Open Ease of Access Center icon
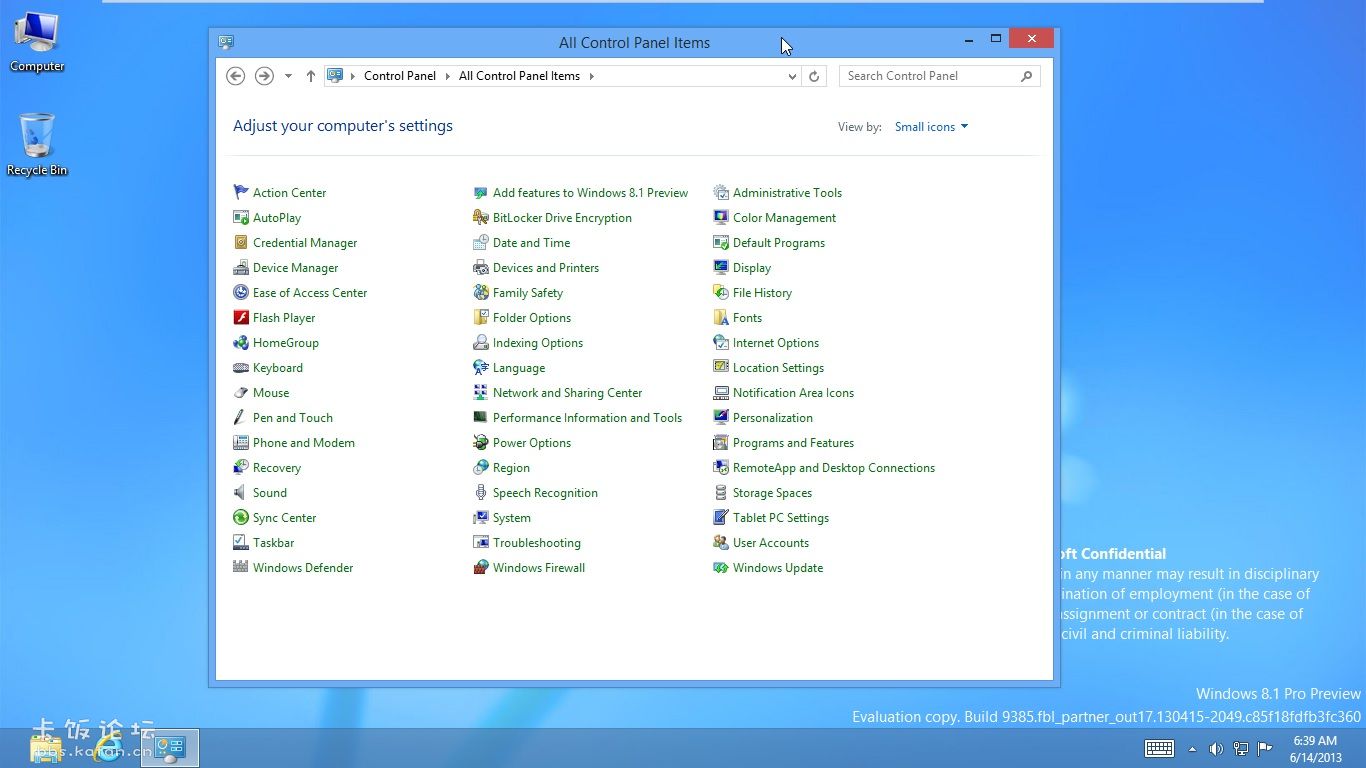The image size is (1366, 768). coord(240,292)
